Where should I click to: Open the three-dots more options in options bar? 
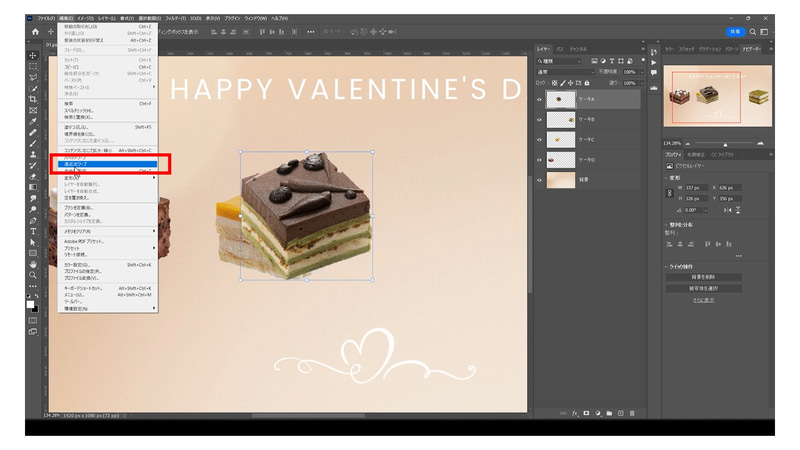pos(311,32)
